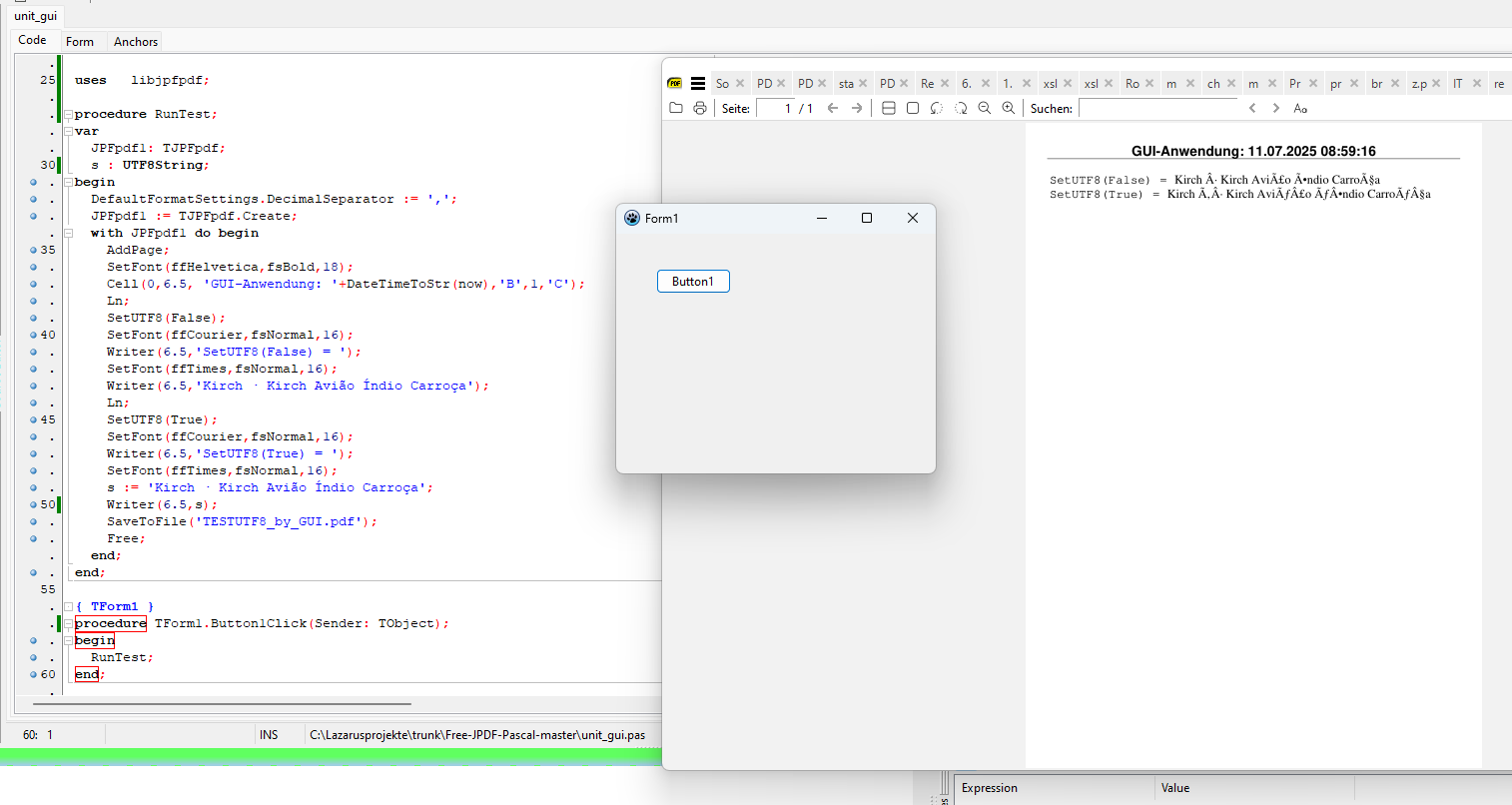The image size is (1512, 805).
Task: Click the 'uses libjpfpdf;' line
Action: pos(142,80)
